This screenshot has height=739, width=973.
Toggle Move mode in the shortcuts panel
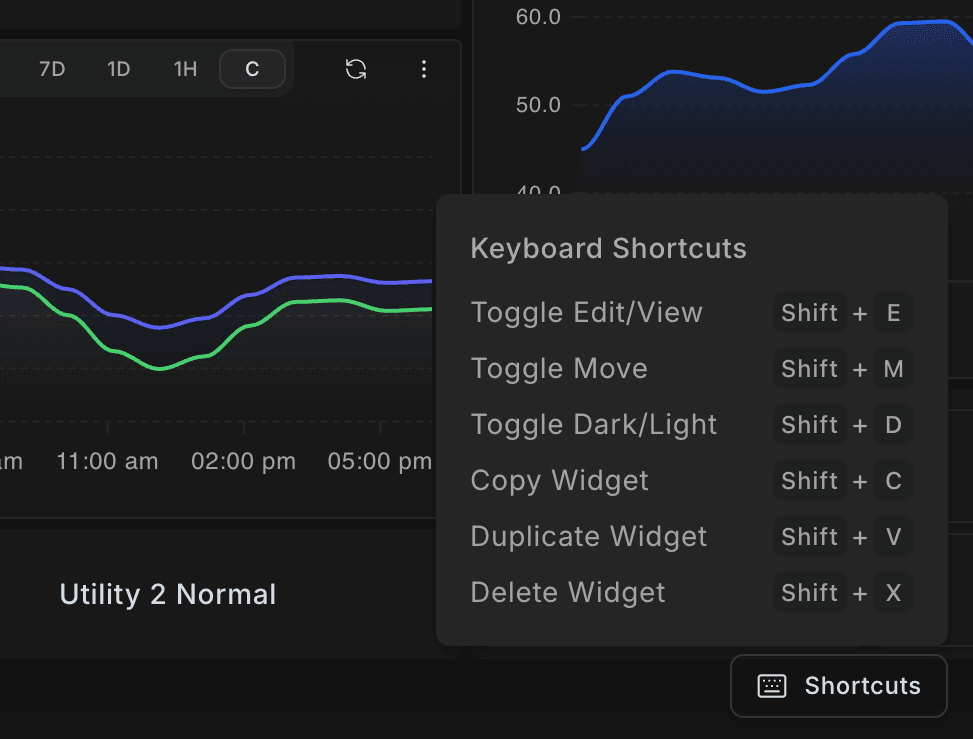pyautogui.click(x=559, y=368)
